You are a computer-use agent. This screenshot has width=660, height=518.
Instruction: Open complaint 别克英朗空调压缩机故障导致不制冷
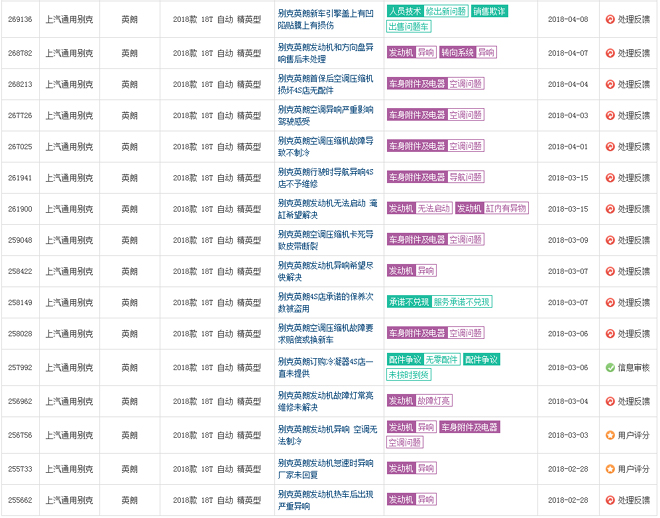325,146
